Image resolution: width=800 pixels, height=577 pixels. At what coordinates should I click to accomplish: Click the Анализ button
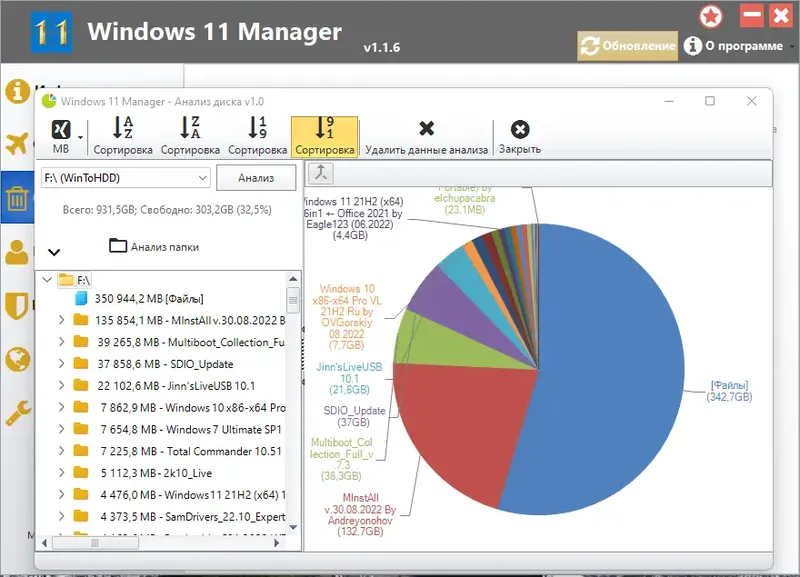[x=255, y=177]
